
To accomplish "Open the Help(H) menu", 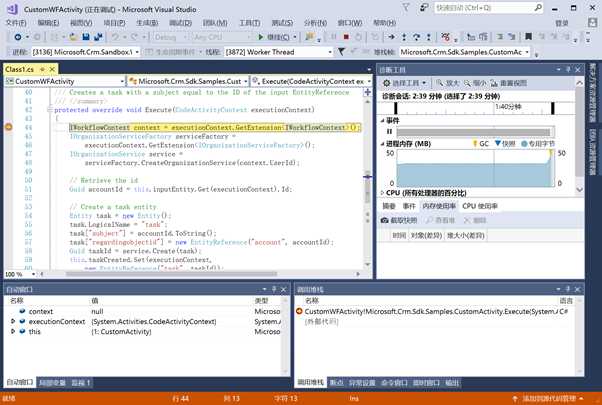I will point(384,23).
